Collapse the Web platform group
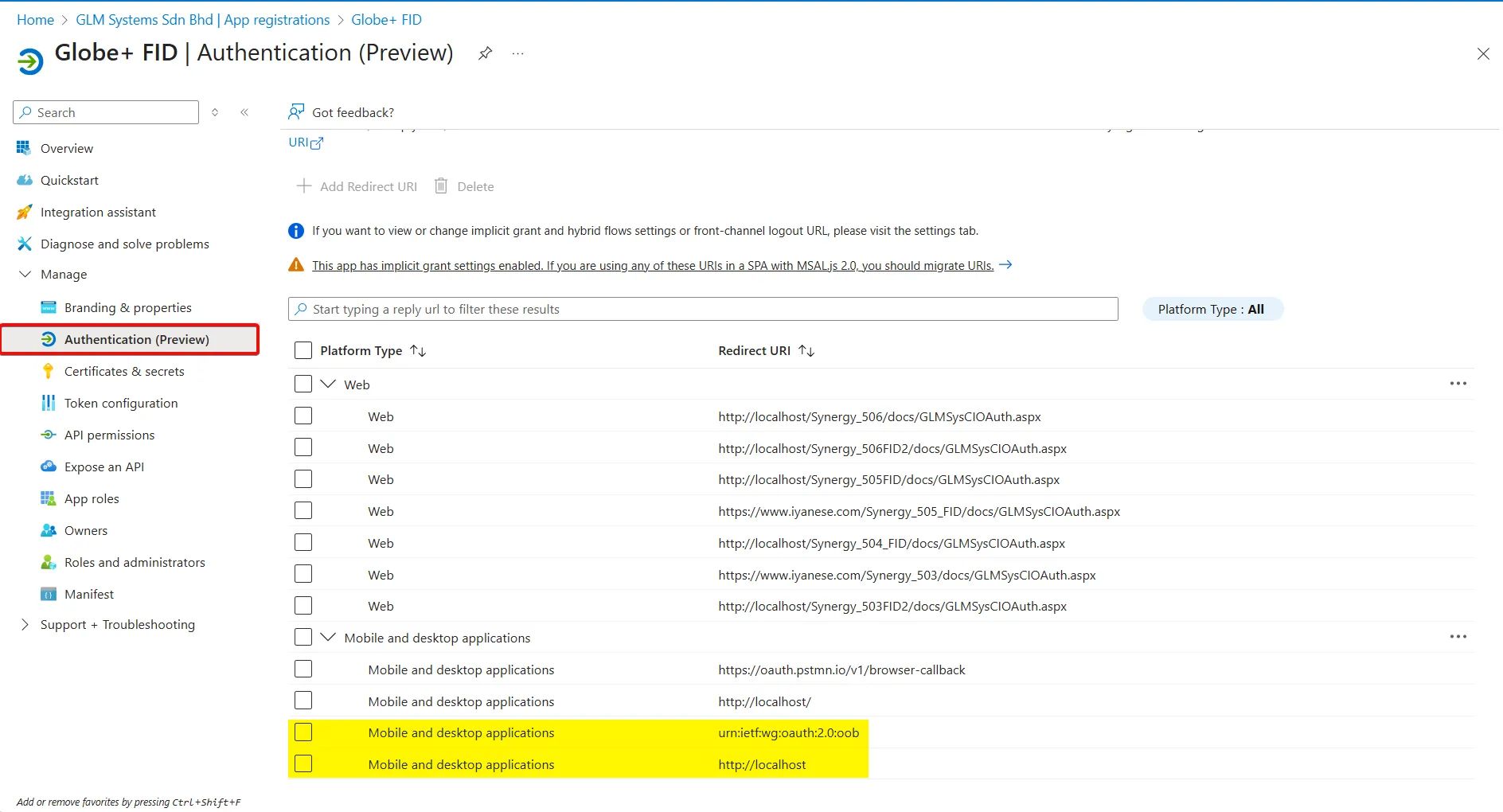This screenshot has height=812, width=1503. (328, 385)
